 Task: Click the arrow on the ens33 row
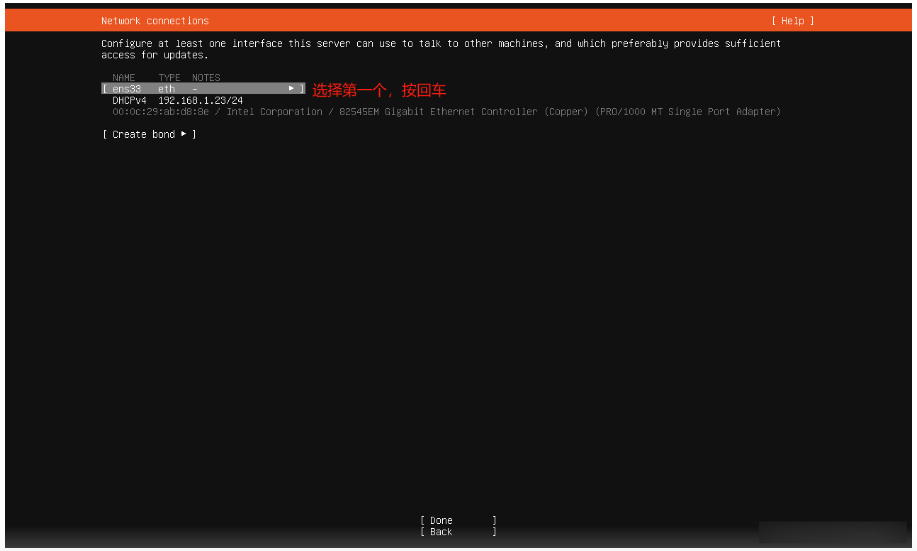[291, 89]
